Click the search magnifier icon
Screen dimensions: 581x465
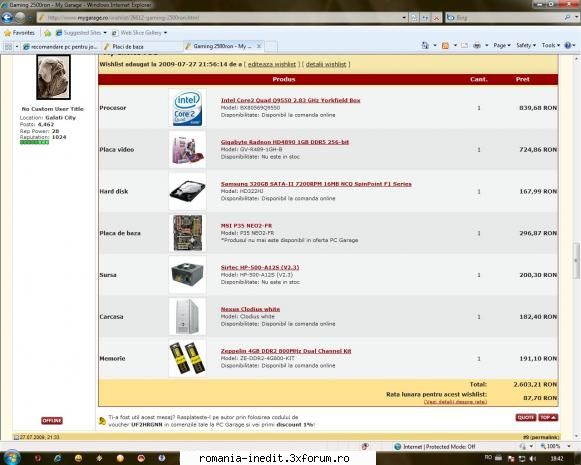tap(567, 17)
